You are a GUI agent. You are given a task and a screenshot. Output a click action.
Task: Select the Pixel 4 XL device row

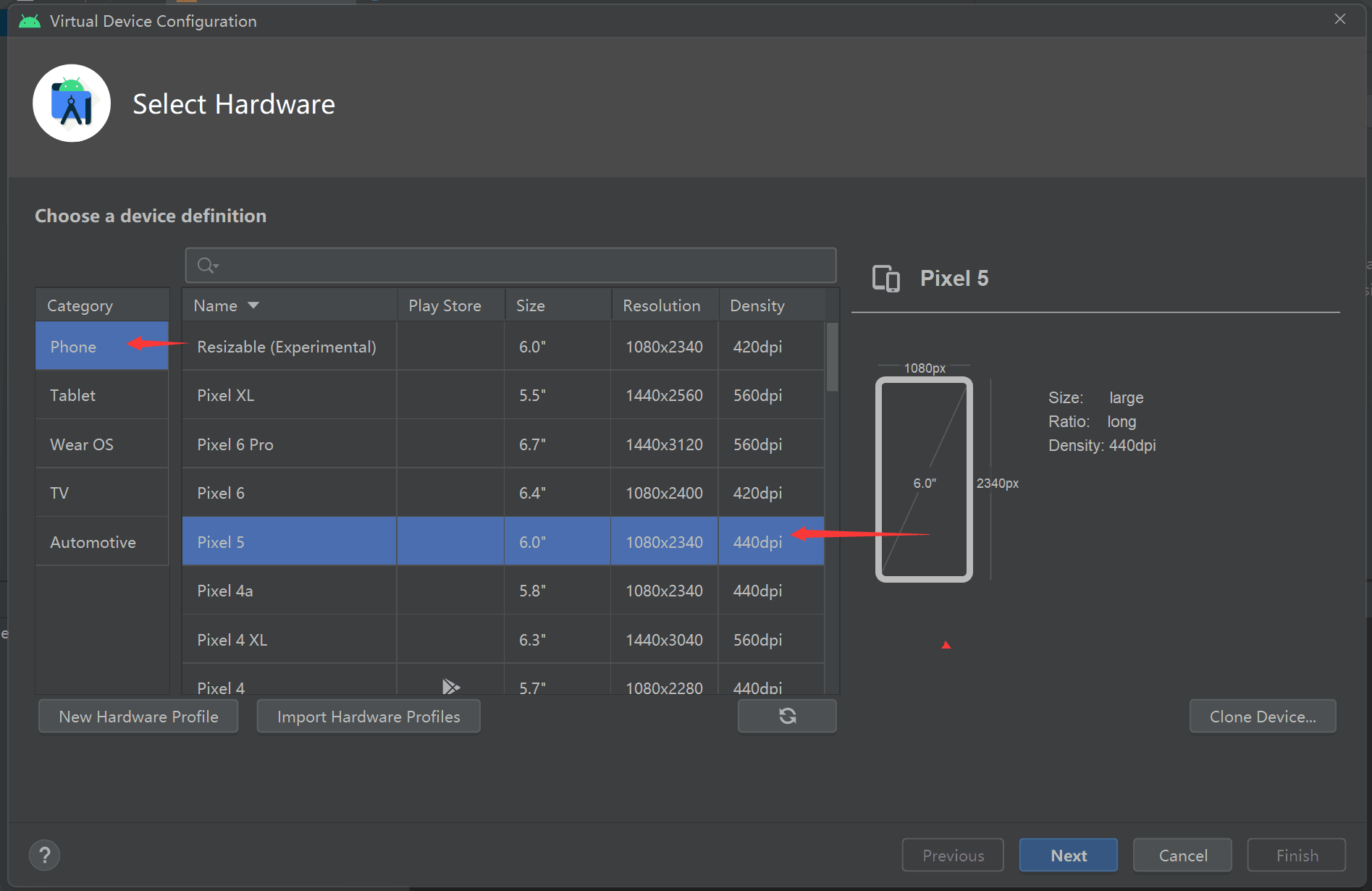[x=503, y=640]
